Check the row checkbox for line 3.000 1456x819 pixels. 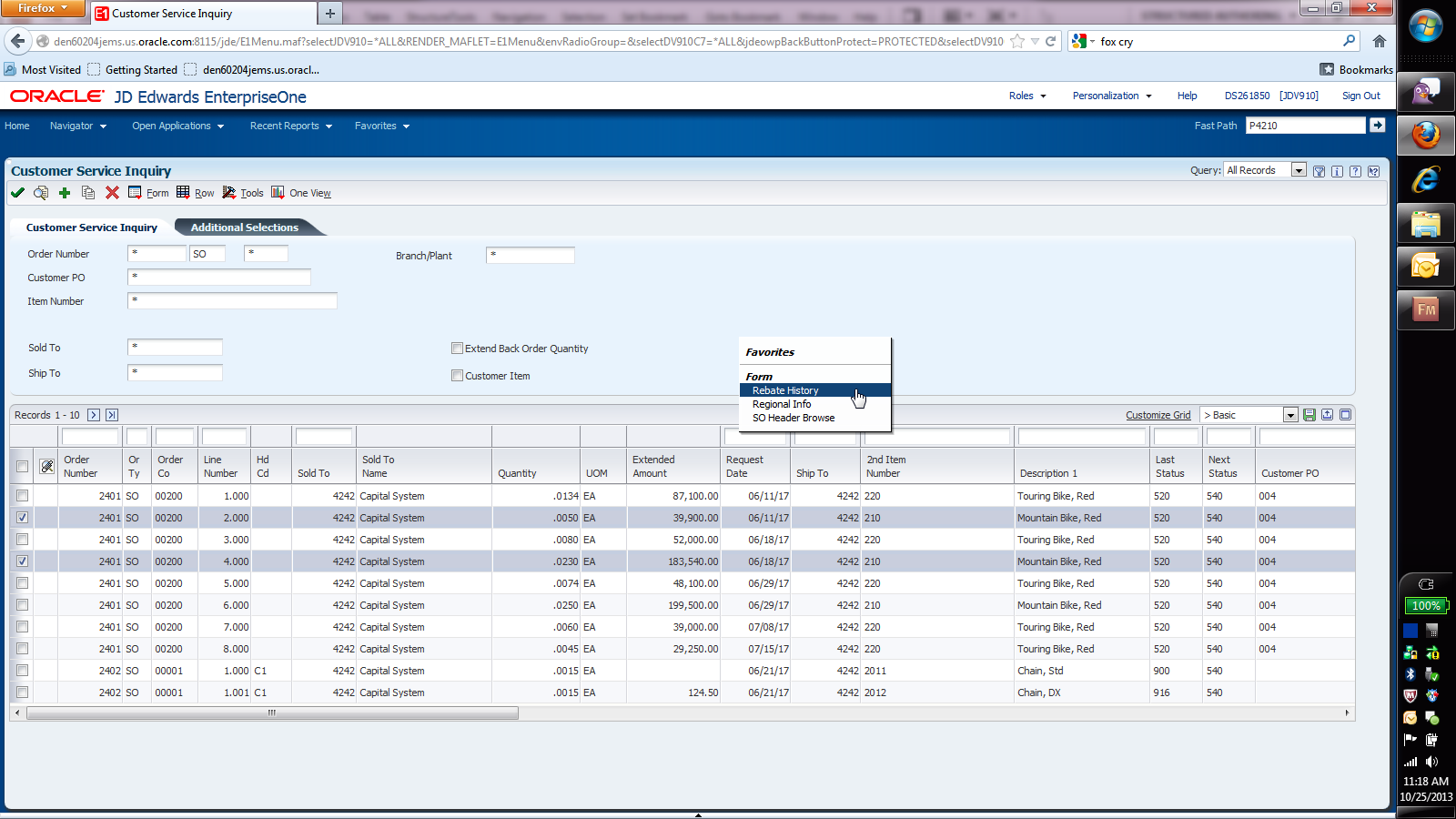(x=23, y=540)
